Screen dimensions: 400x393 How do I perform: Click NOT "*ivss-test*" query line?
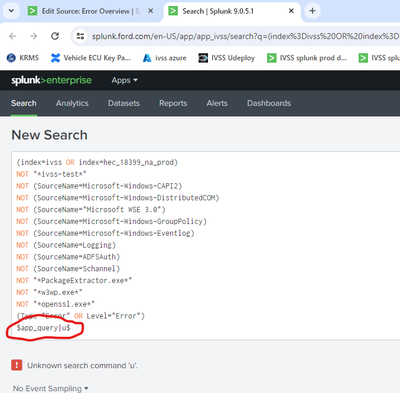[51, 174]
